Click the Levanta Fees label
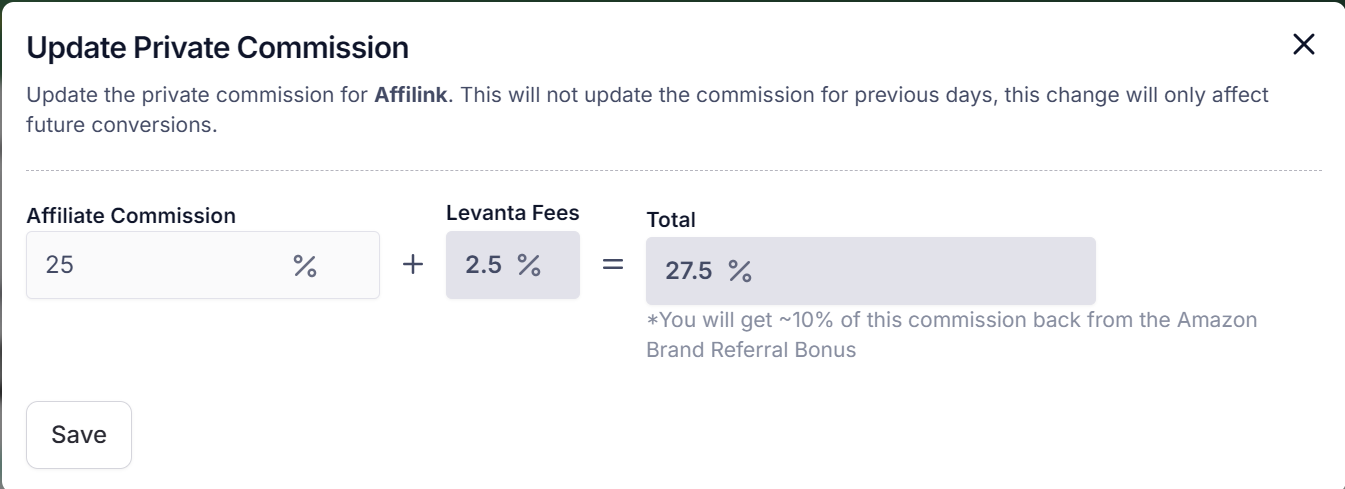Screen dimensions: 1345x489 (x=512, y=213)
